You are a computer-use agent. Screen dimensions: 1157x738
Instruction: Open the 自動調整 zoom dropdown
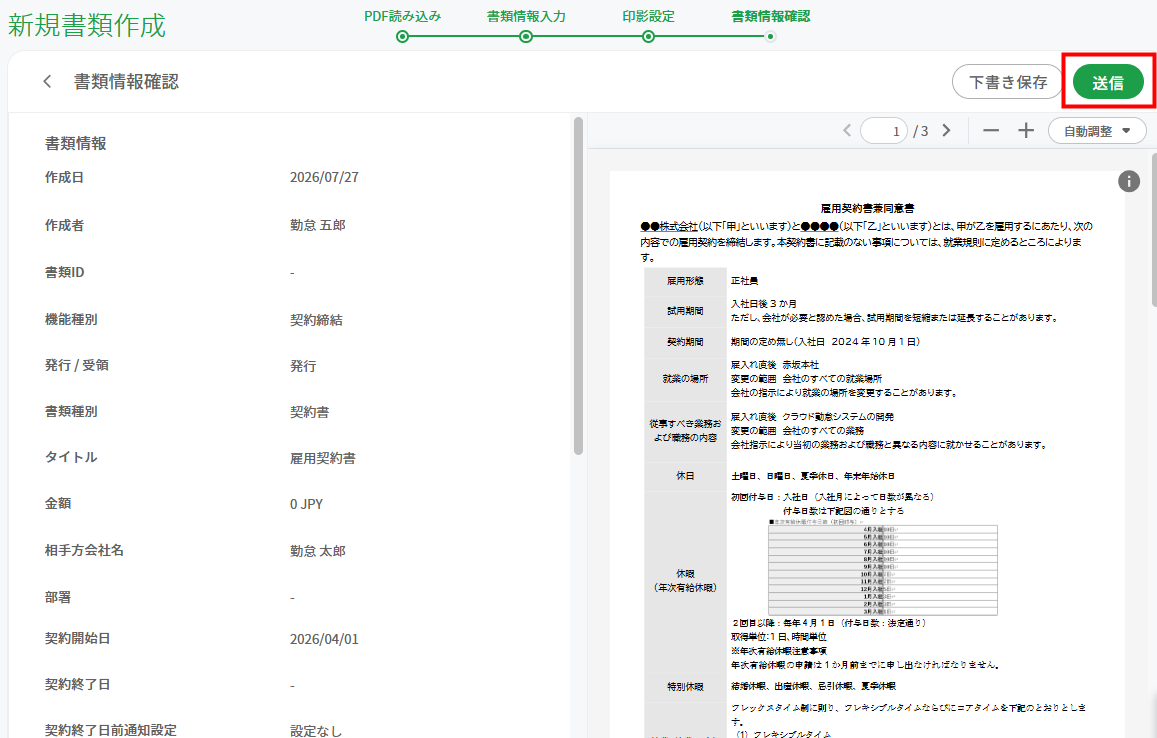coord(1097,131)
